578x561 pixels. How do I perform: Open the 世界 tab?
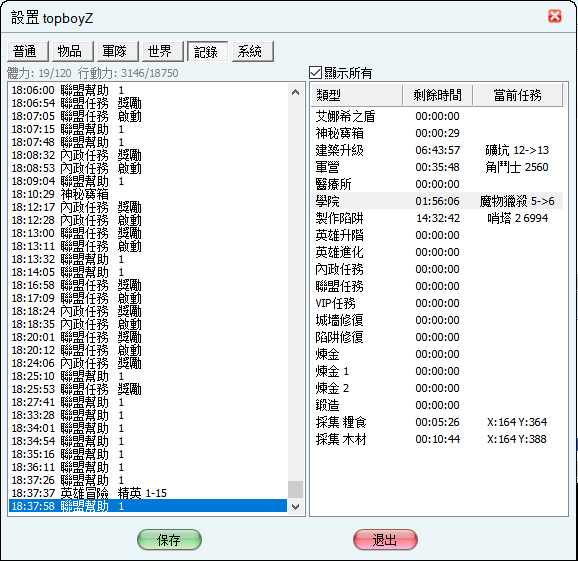pyautogui.click(x=163, y=51)
